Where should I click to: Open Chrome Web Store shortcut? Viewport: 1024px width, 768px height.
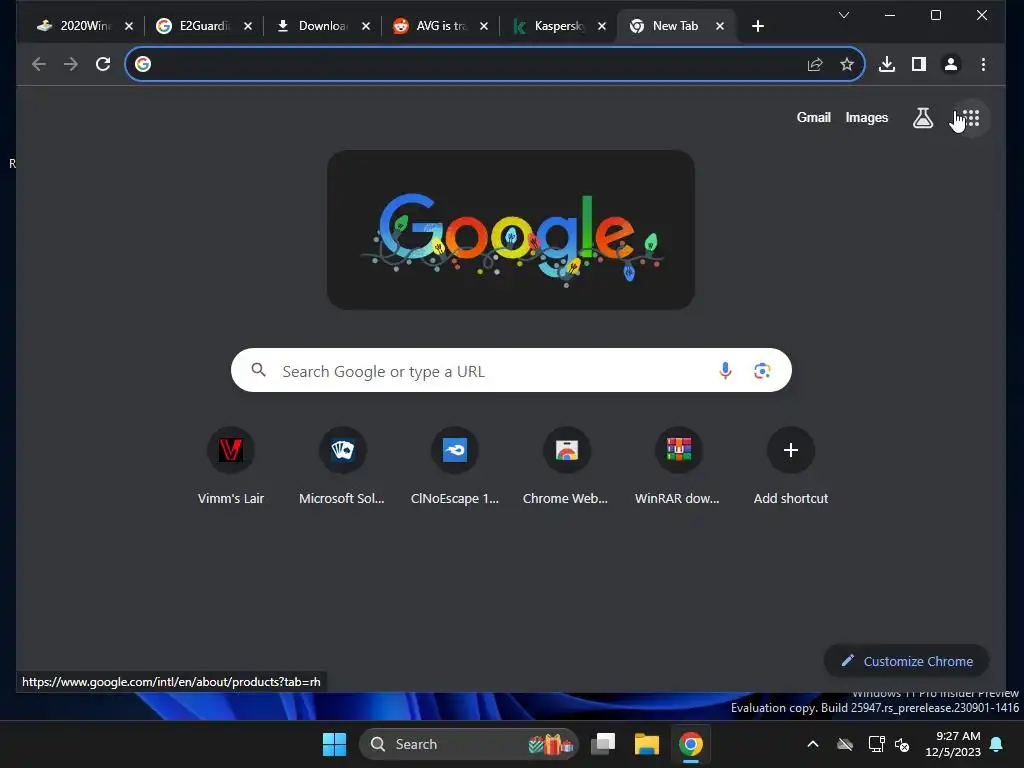566,466
